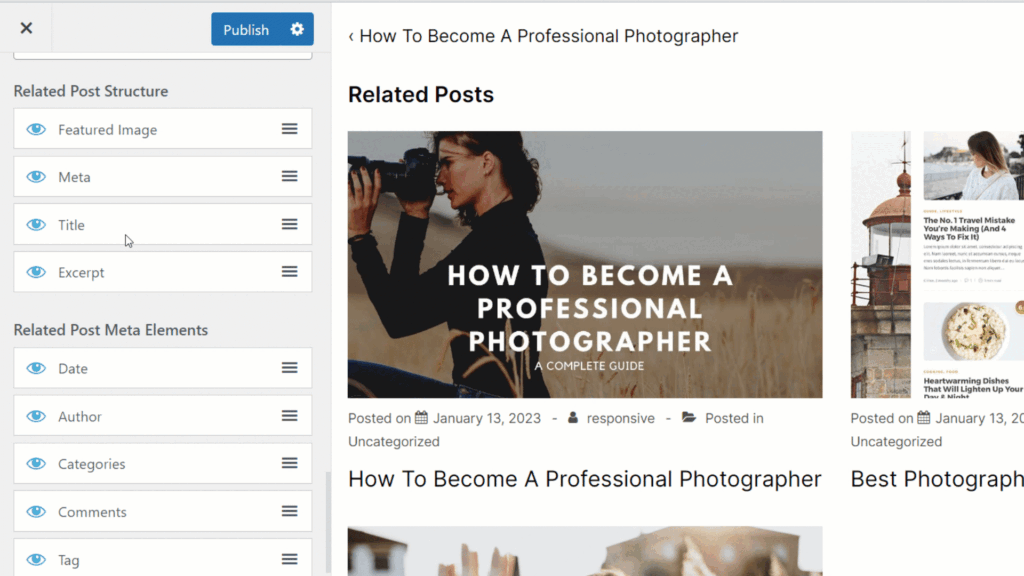This screenshot has width=1024, height=576.
Task: Close the customizer with the X icon
Action: coord(26,28)
